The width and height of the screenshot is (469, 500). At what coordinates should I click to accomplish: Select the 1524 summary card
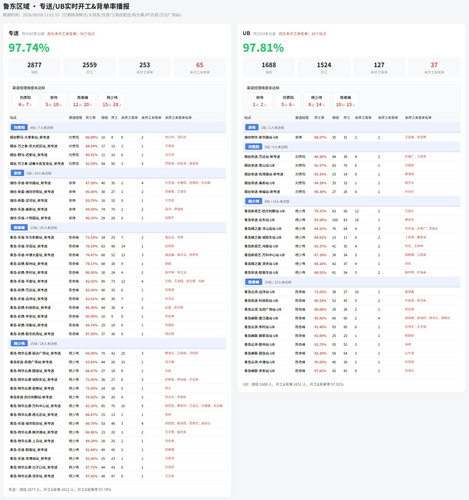324,67
